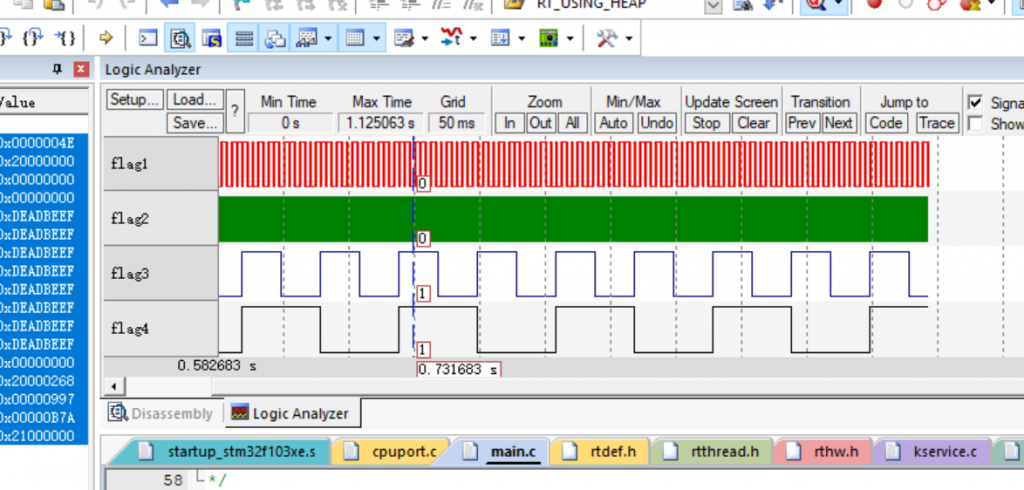Click the Trace Windows icon
This screenshot has width=1024, height=490.
click(500, 39)
